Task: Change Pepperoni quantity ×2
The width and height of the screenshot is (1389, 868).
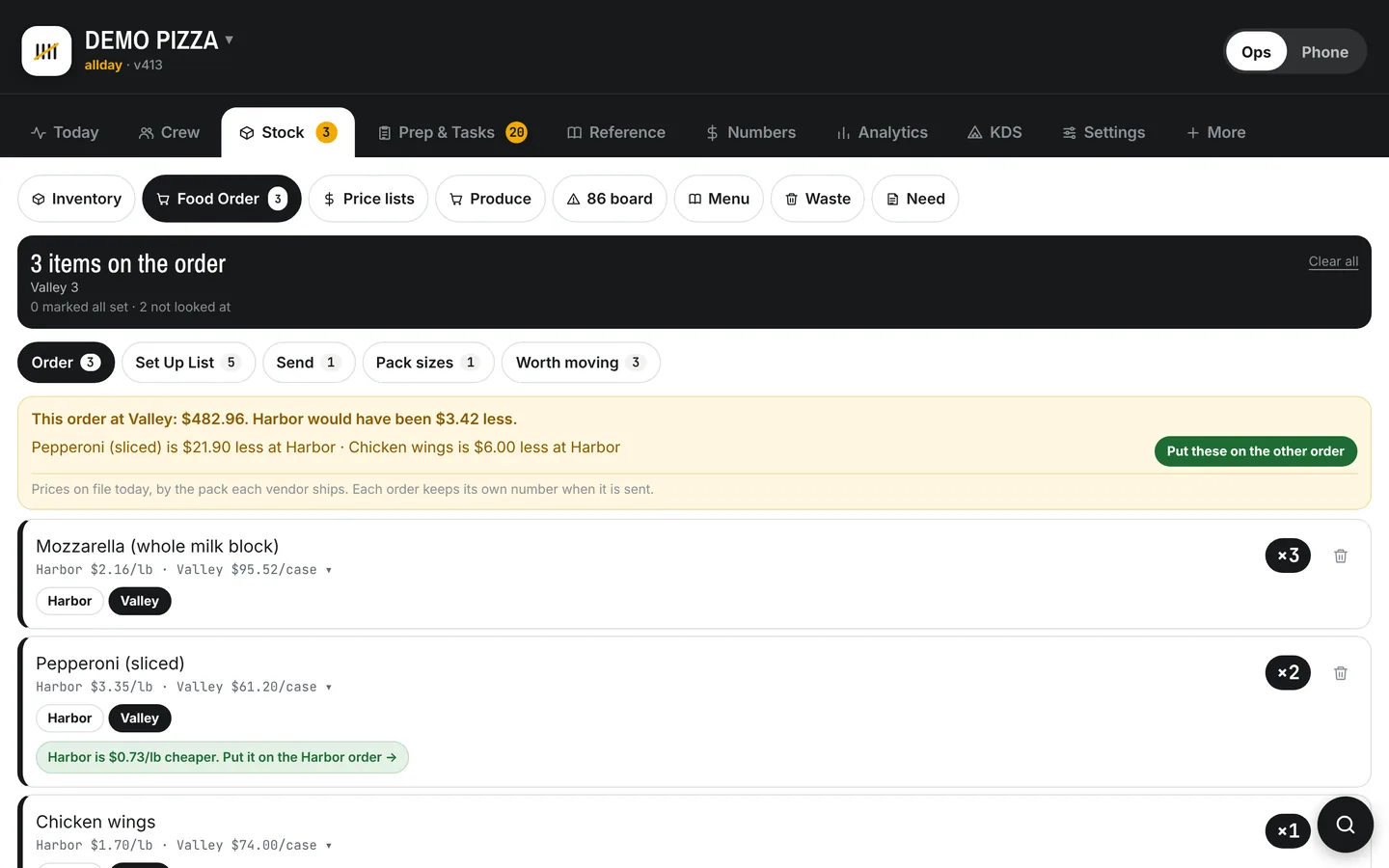Action: [x=1288, y=673]
